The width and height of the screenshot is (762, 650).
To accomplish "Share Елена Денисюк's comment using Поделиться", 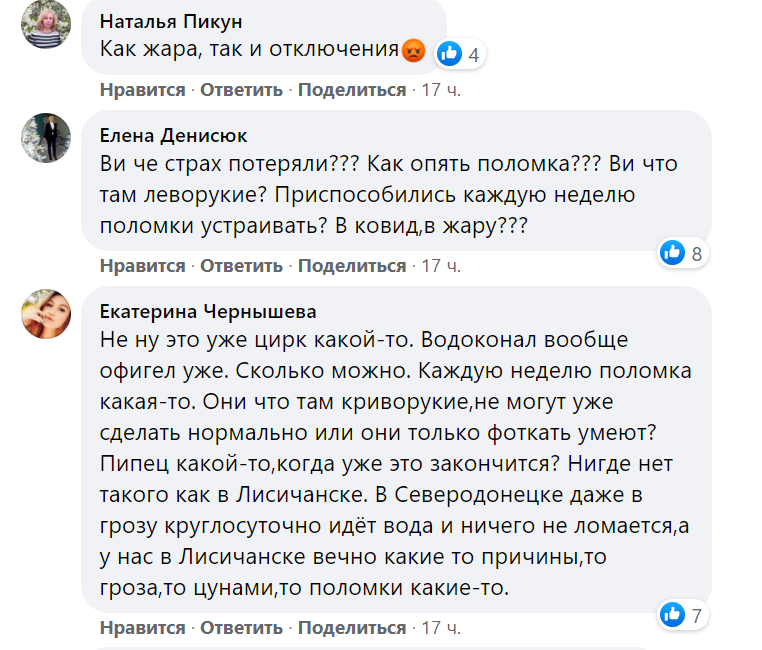I will coord(352,266).
